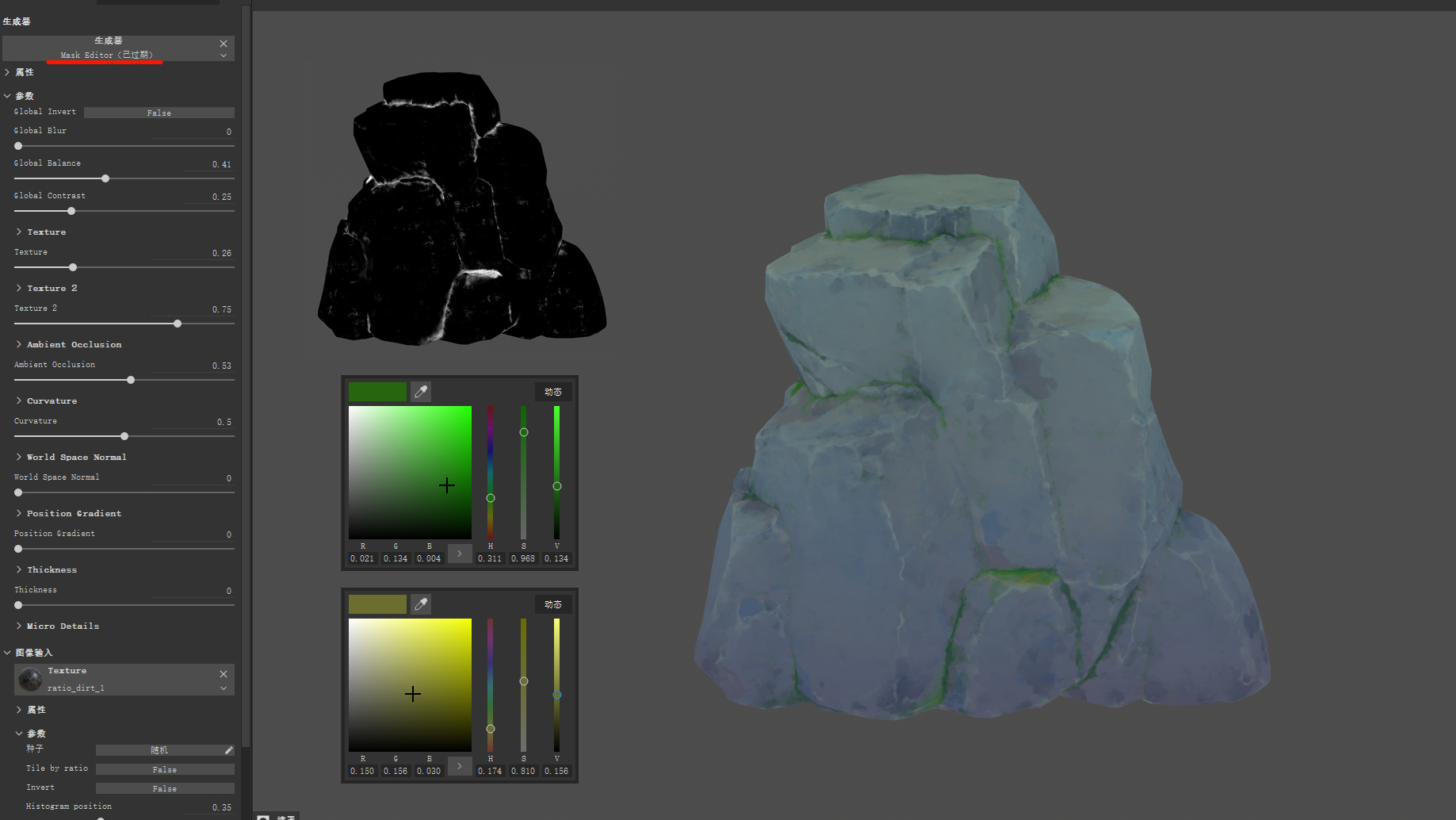
Task: Click the hue slider in the green picker
Action: tap(491, 473)
